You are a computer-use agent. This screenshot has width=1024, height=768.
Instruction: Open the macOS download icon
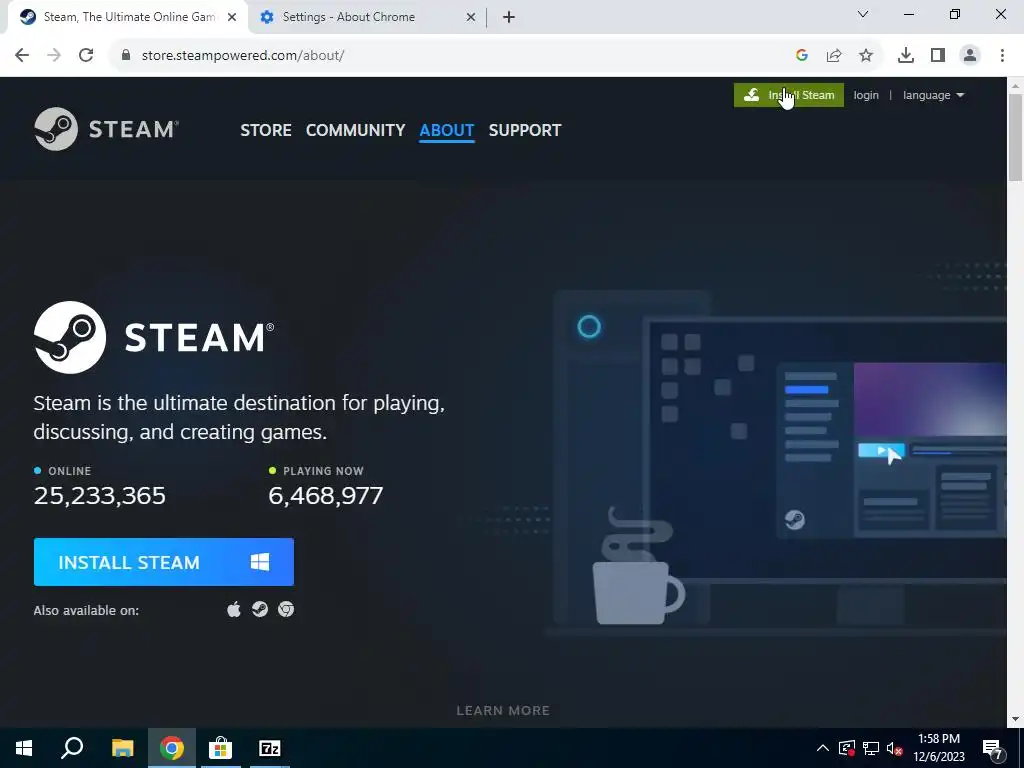tap(234, 609)
